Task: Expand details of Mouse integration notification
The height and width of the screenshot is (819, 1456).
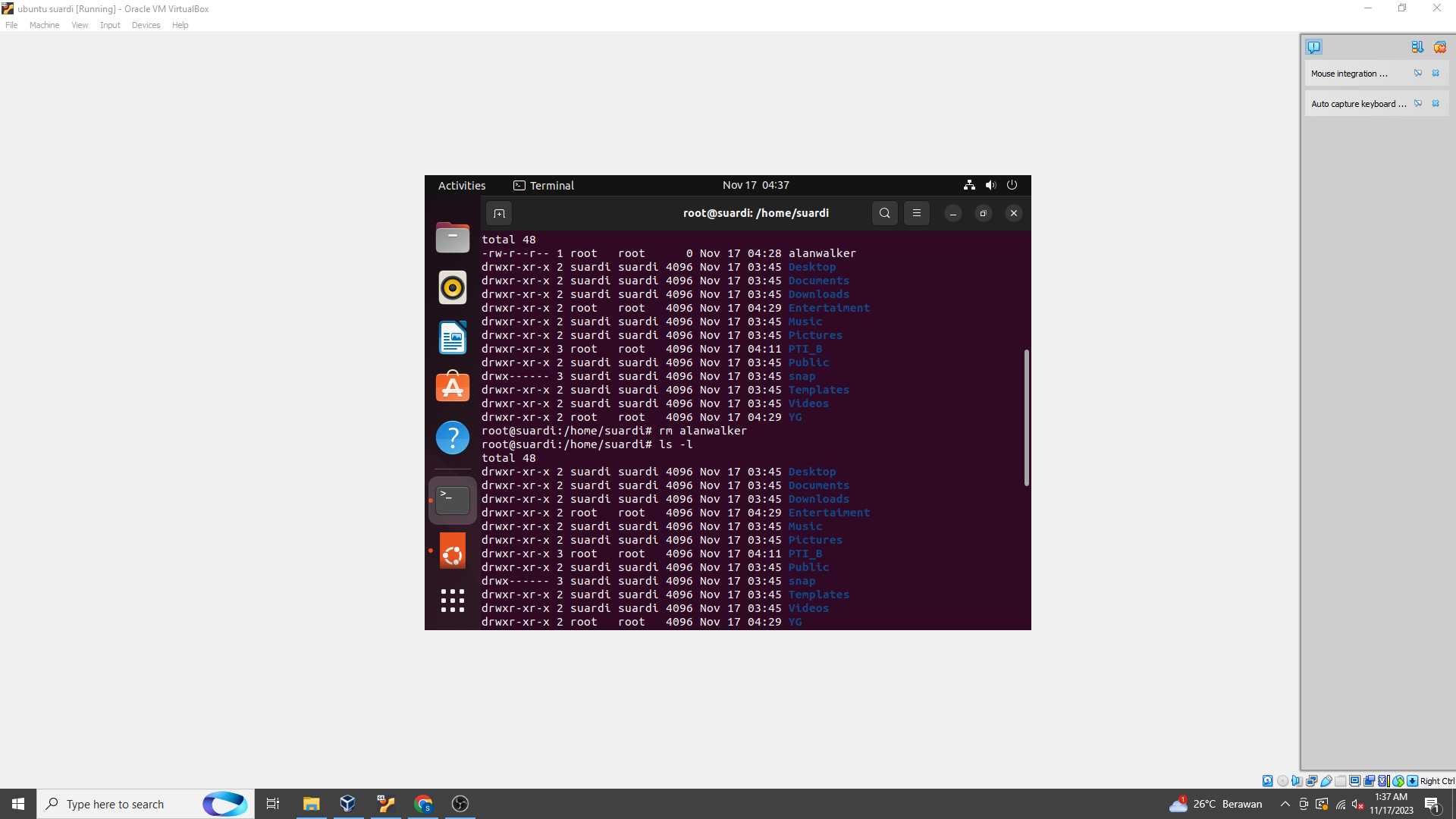Action: 1418,74
